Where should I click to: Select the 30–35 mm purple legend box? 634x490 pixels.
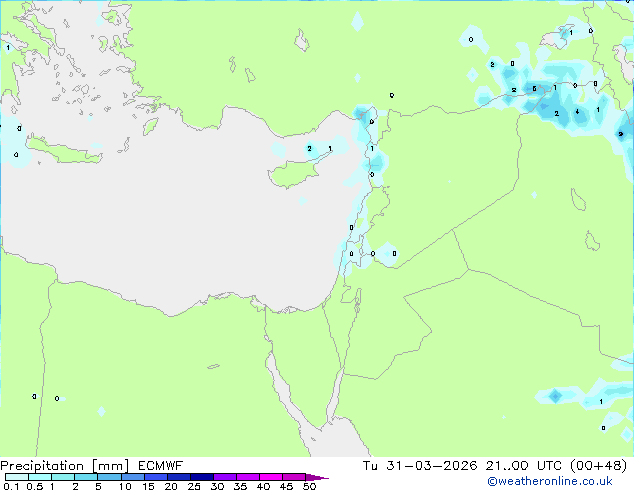coord(225,477)
